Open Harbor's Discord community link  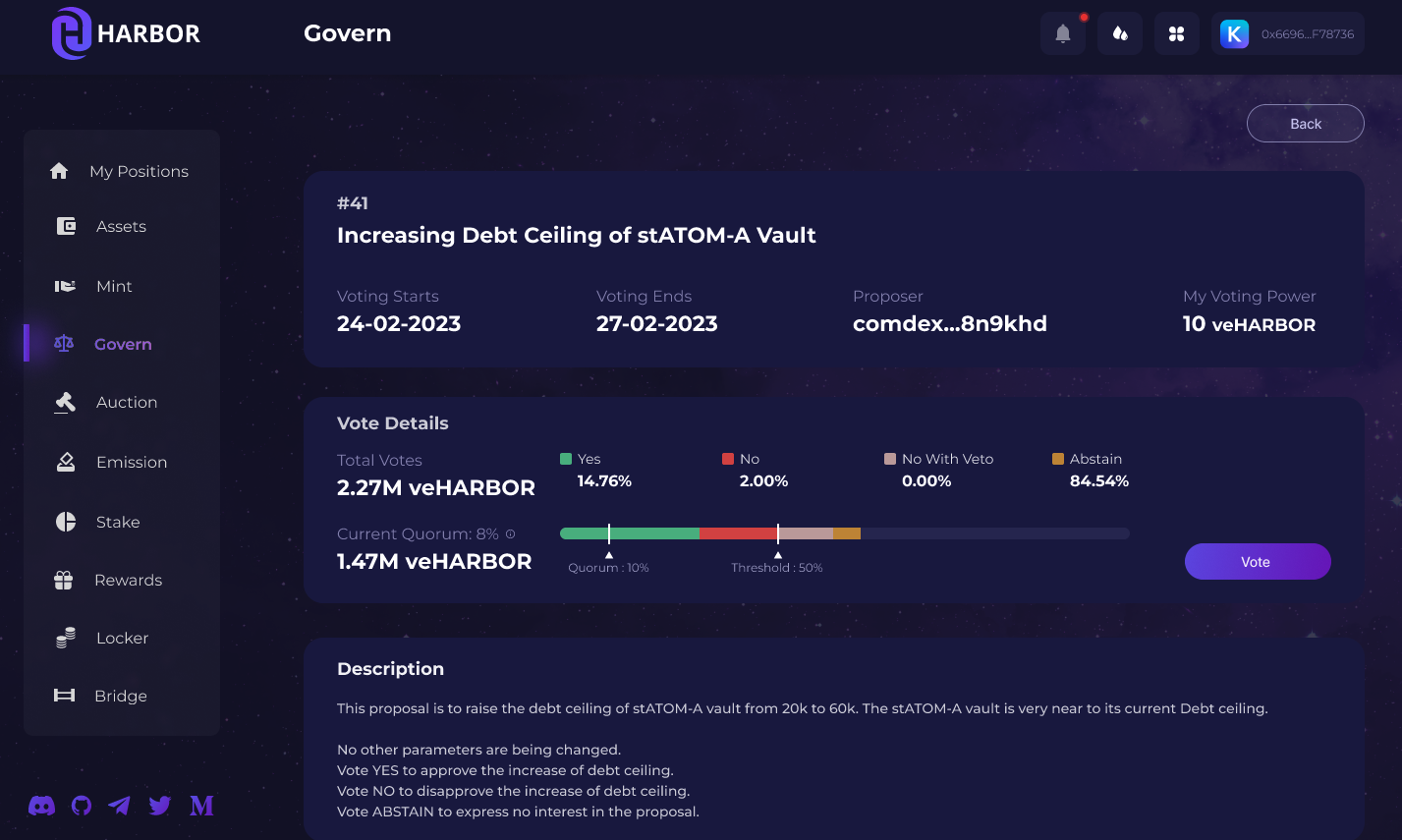pos(41,806)
